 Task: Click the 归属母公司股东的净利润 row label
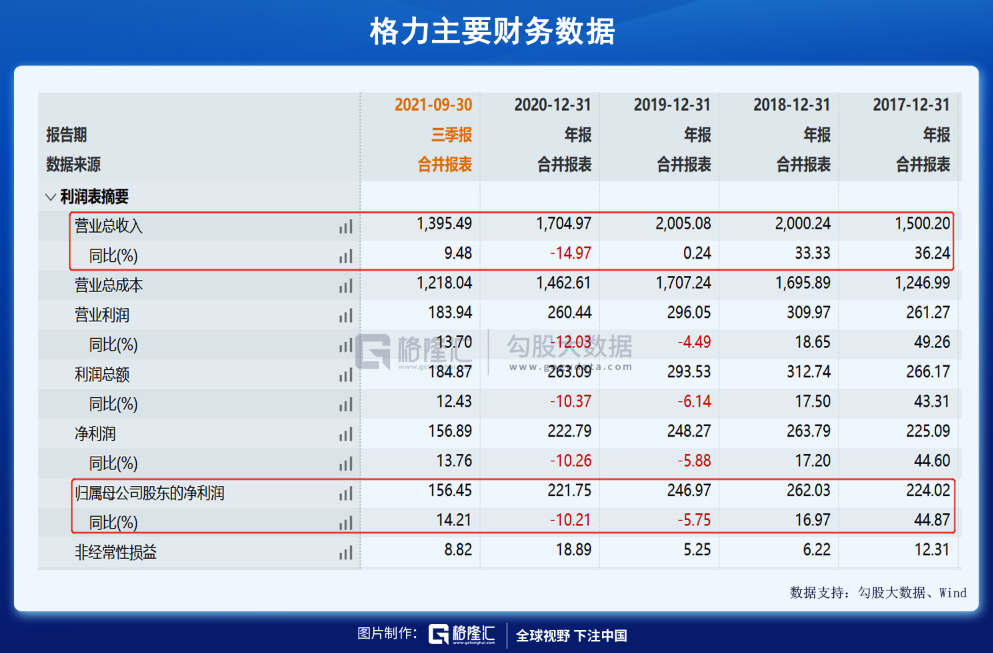coord(149,493)
